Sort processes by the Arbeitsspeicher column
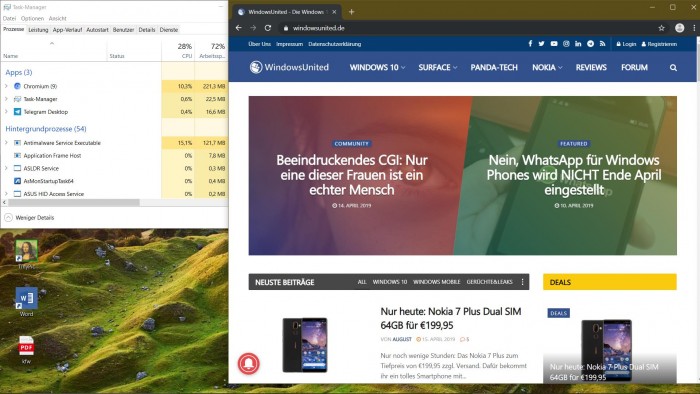 pyautogui.click(x=211, y=50)
